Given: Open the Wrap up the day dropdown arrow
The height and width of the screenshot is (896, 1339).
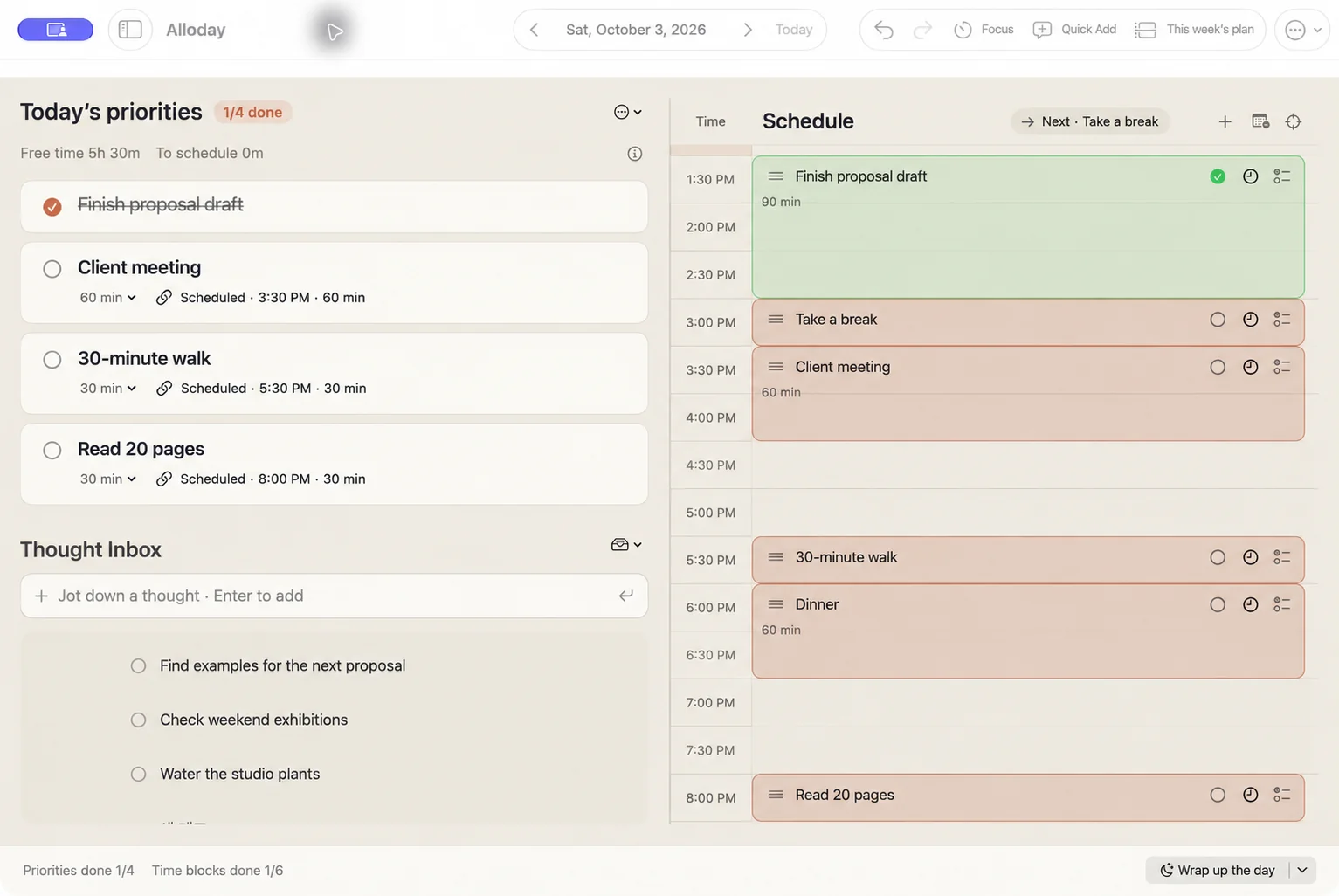Looking at the screenshot, I should tap(1302, 871).
